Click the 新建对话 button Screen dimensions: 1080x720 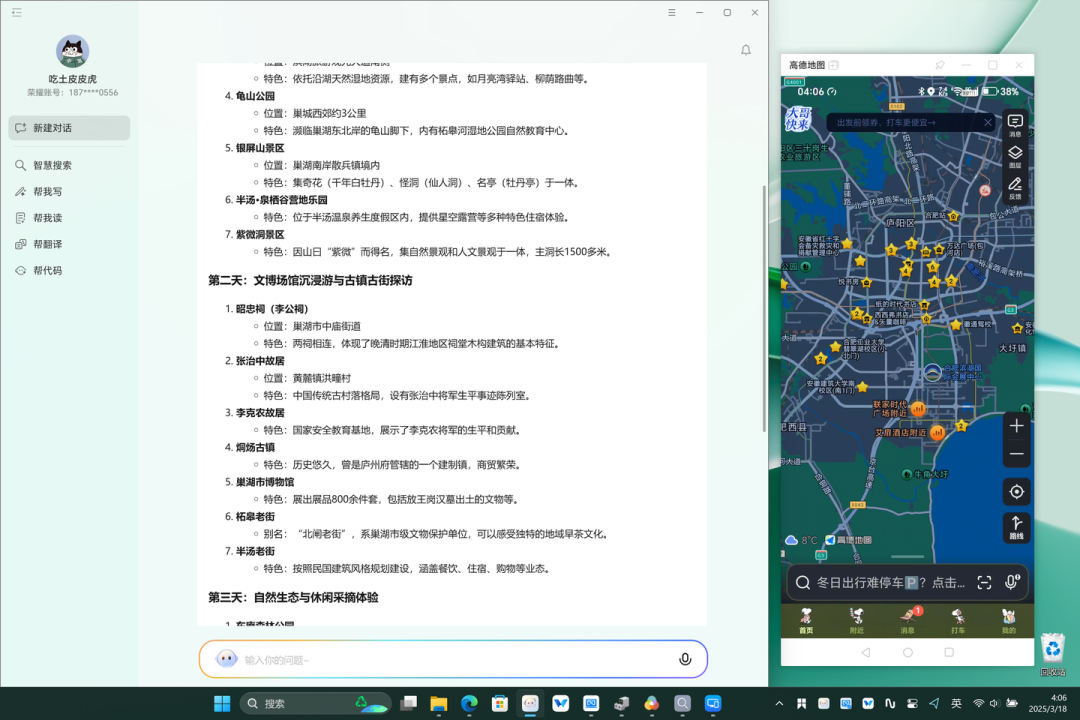tap(69, 128)
